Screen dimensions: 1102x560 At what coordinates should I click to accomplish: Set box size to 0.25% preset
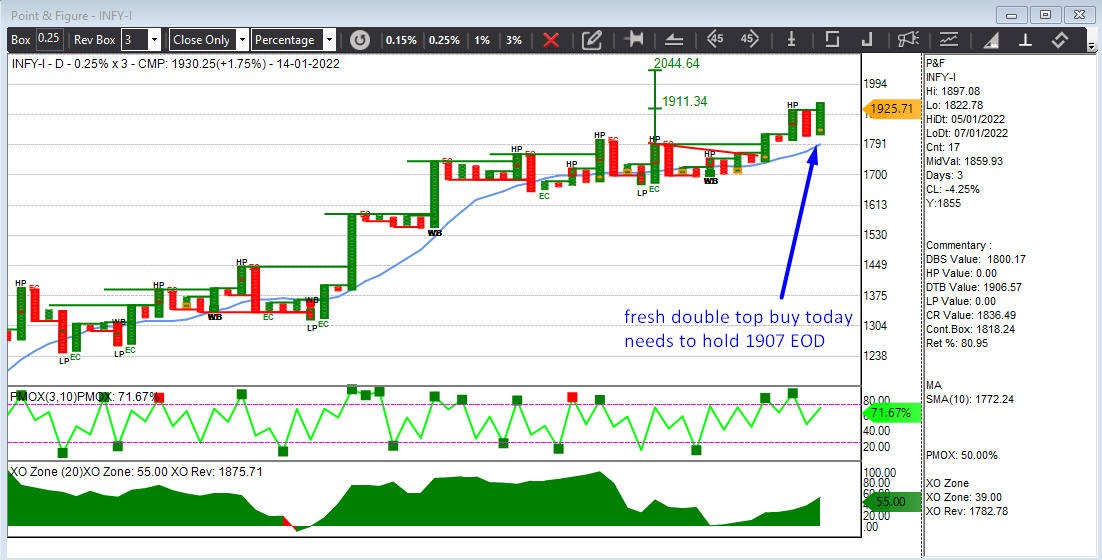(444, 40)
